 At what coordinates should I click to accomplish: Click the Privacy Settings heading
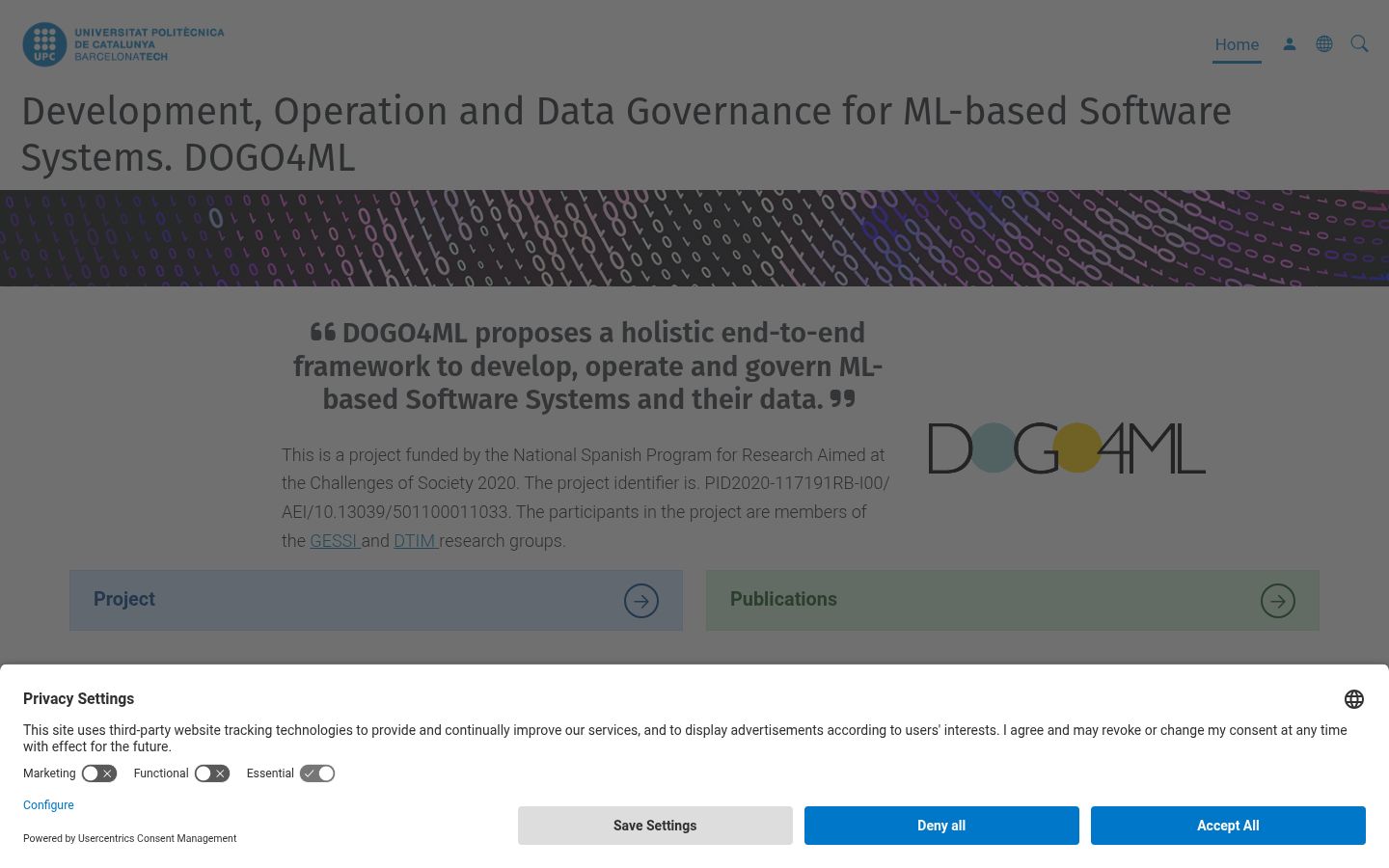coord(78,699)
